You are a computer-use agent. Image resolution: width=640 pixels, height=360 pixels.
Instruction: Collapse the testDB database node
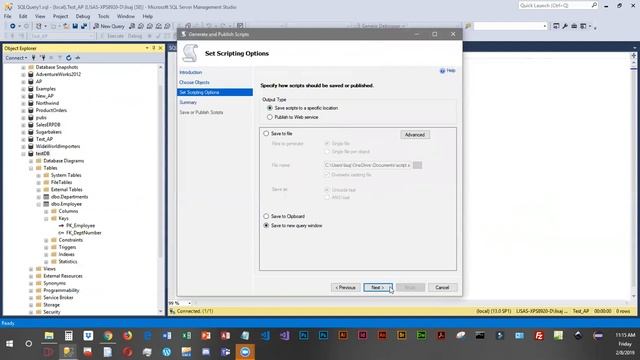(24, 153)
